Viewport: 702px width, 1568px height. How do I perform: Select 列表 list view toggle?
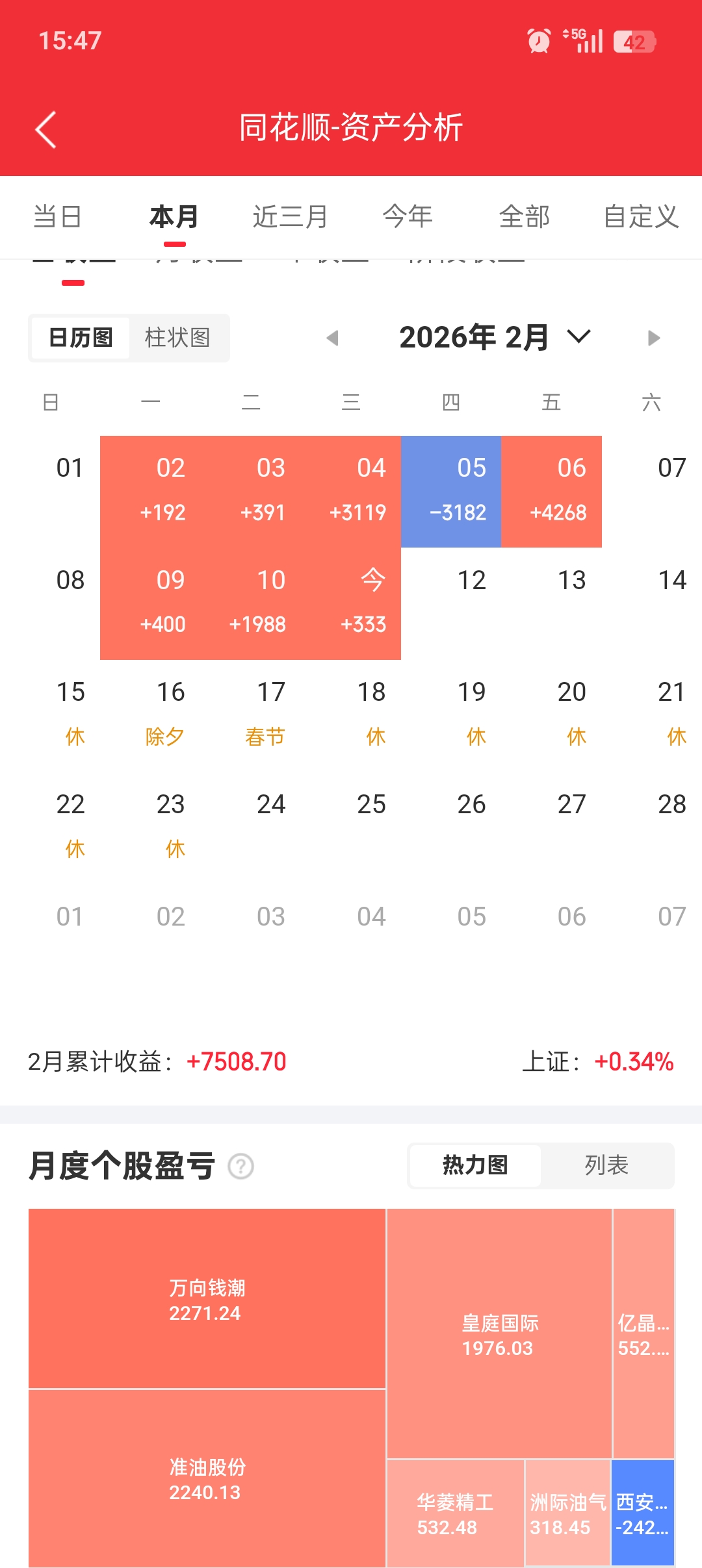tap(606, 1165)
